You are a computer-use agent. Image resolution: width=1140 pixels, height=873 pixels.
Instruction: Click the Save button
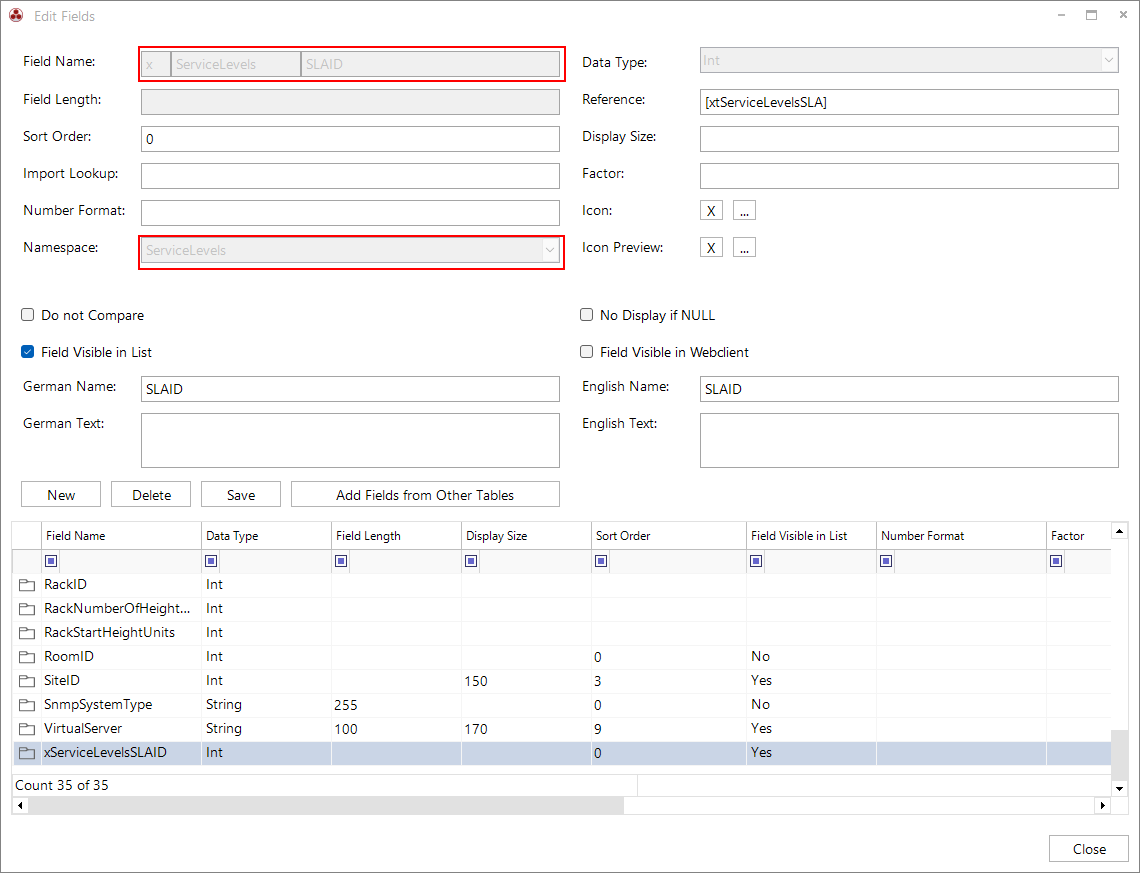pyautogui.click(x=241, y=494)
